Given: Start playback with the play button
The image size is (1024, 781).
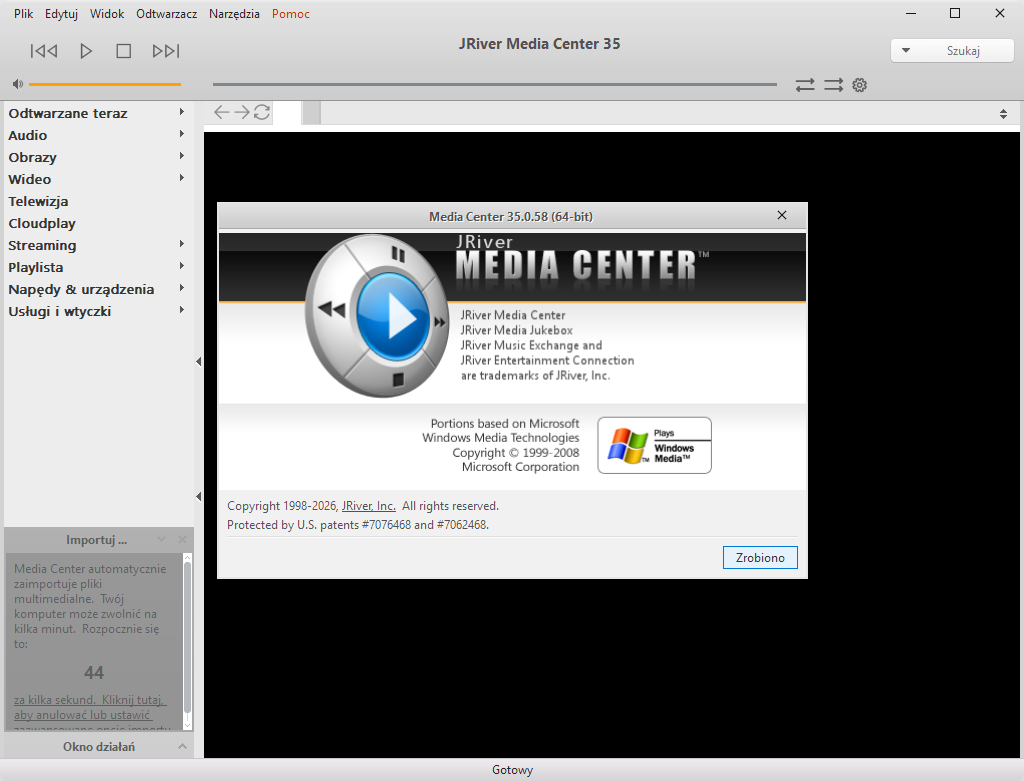Looking at the screenshot, I should point(86,51).
